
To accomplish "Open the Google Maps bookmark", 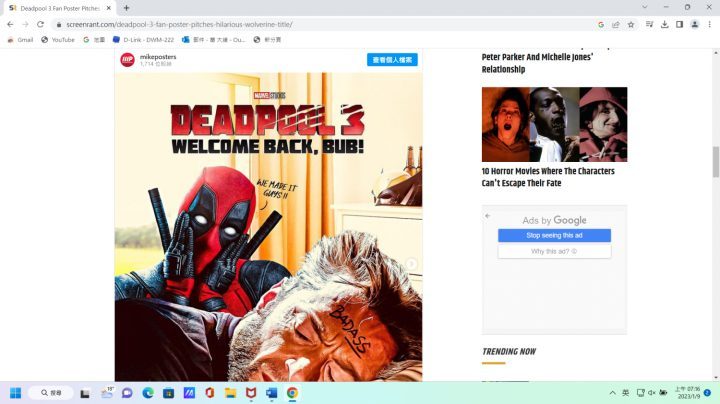I will pos(94,40).
